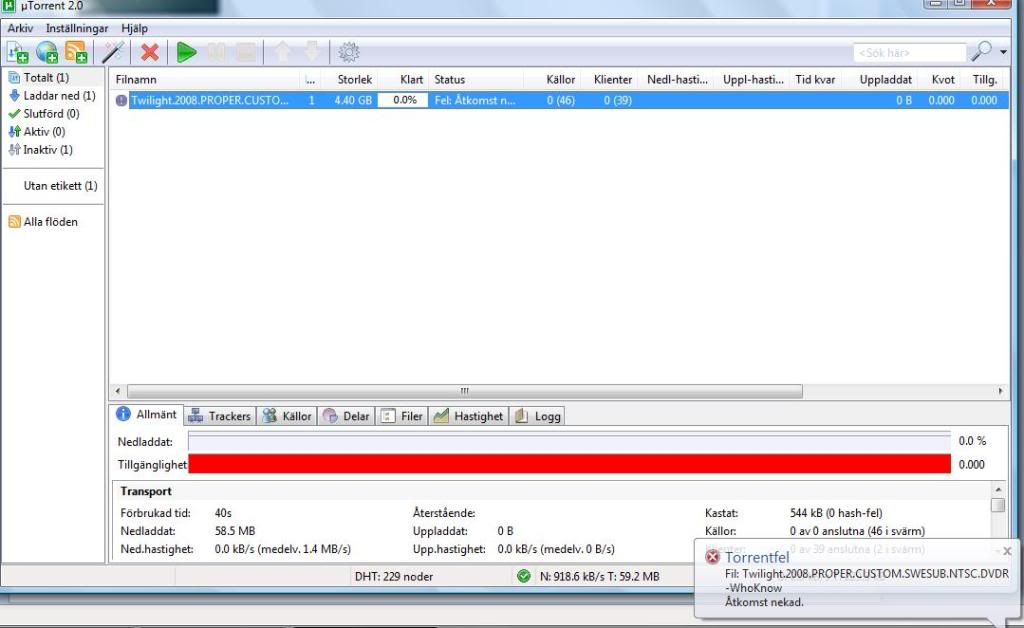
Task: Expand the search provider dropdown arrow
Action: [x=1003, y=52]
